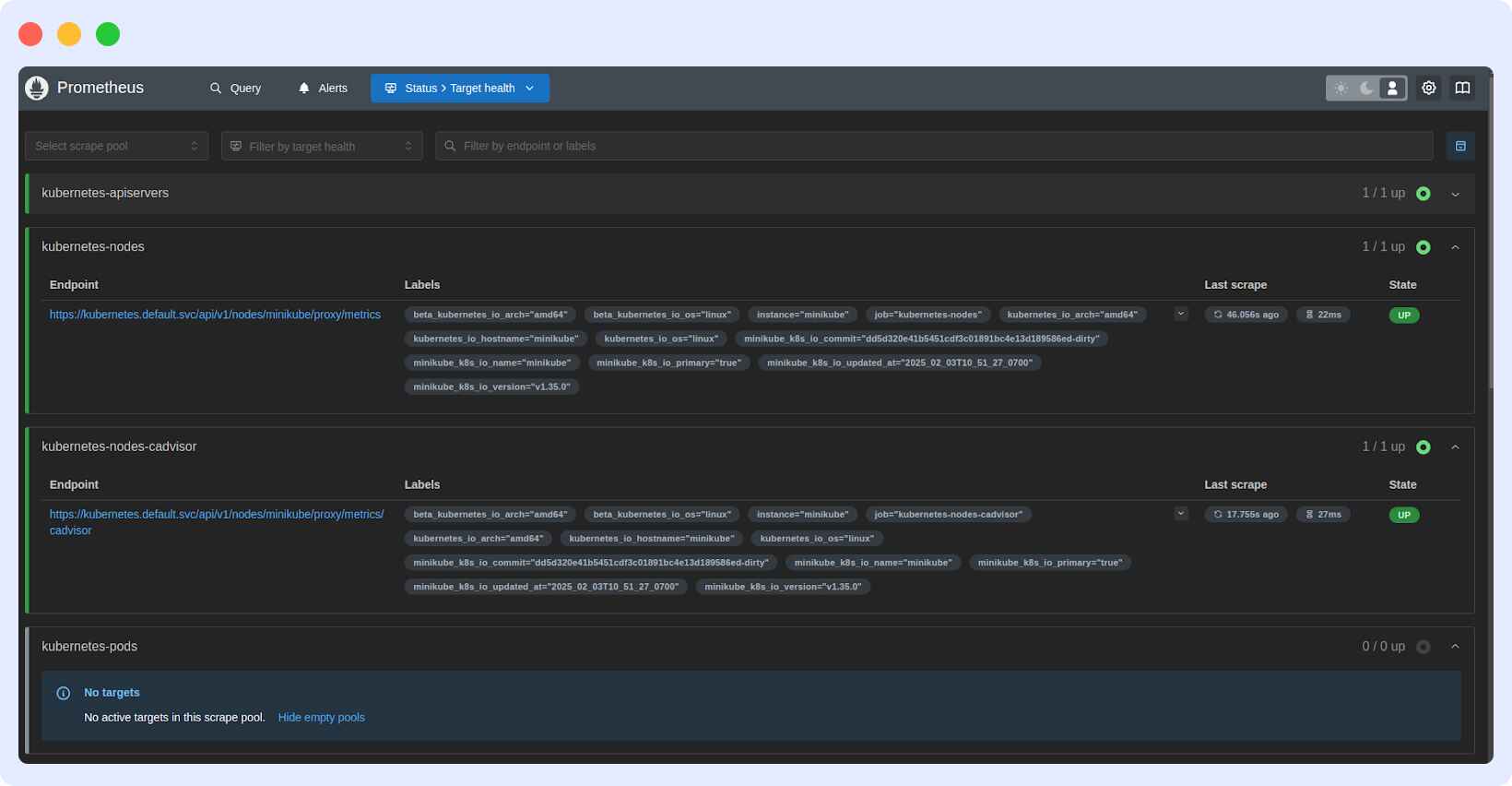Click the yellow minimize window button
This screenshot has height=786, width=1512.
click(x=69, y=34)
